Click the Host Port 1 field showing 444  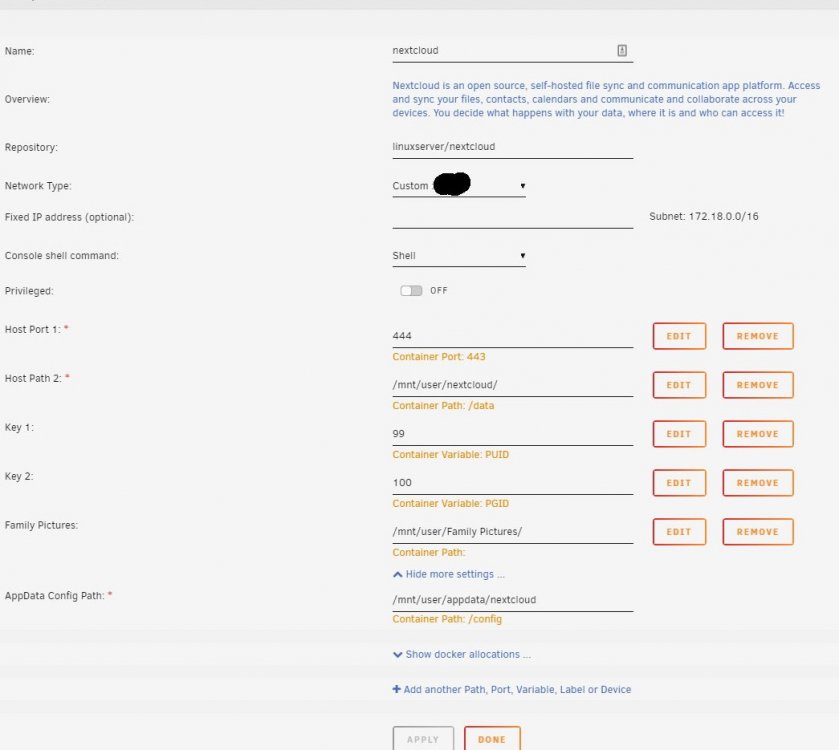pos(513,336)
